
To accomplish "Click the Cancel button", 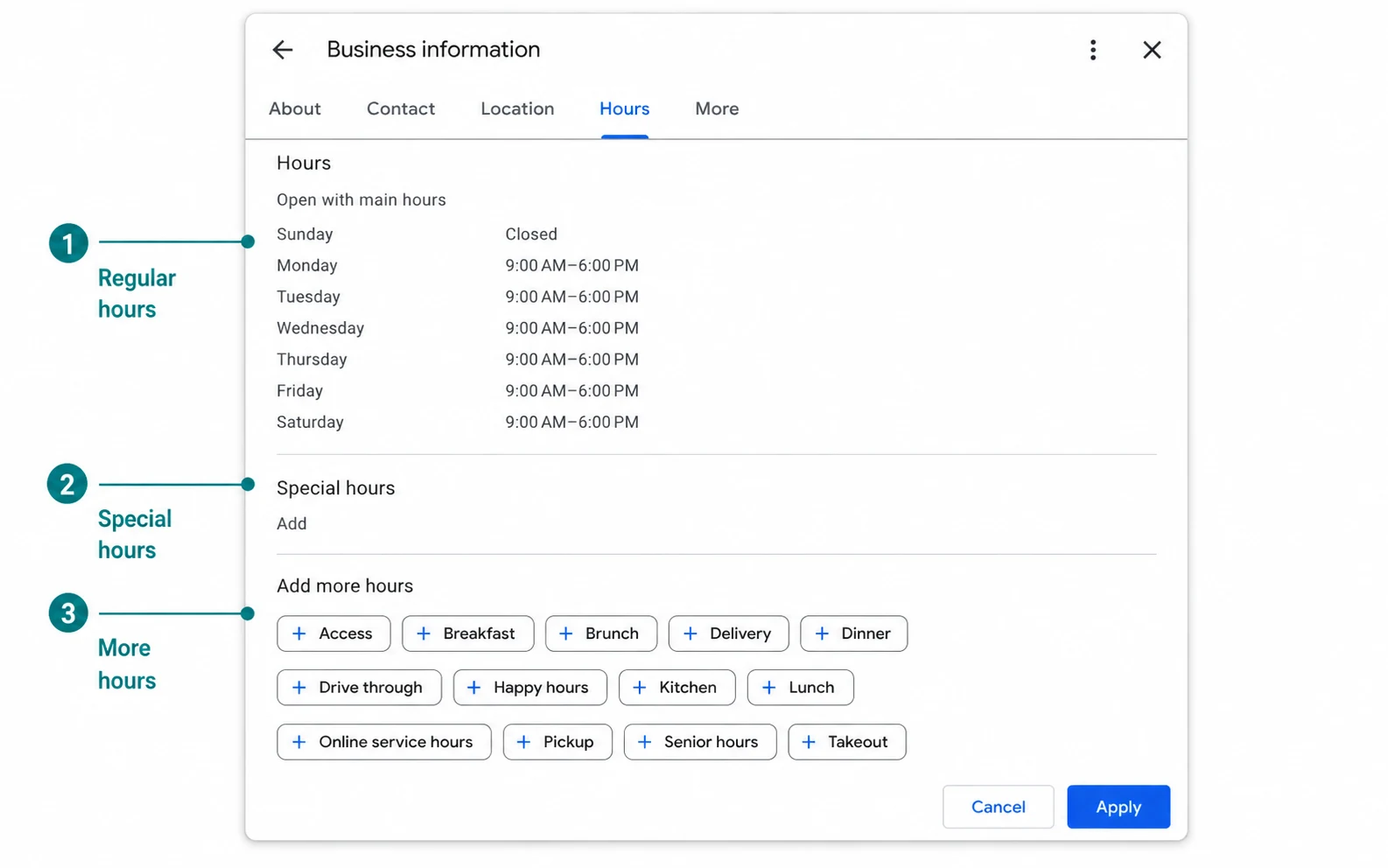I will (x=998, y=807).
